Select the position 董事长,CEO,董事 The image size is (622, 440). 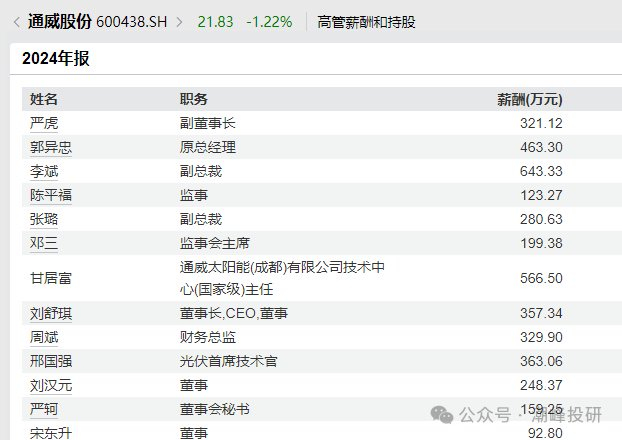[234, 313]
